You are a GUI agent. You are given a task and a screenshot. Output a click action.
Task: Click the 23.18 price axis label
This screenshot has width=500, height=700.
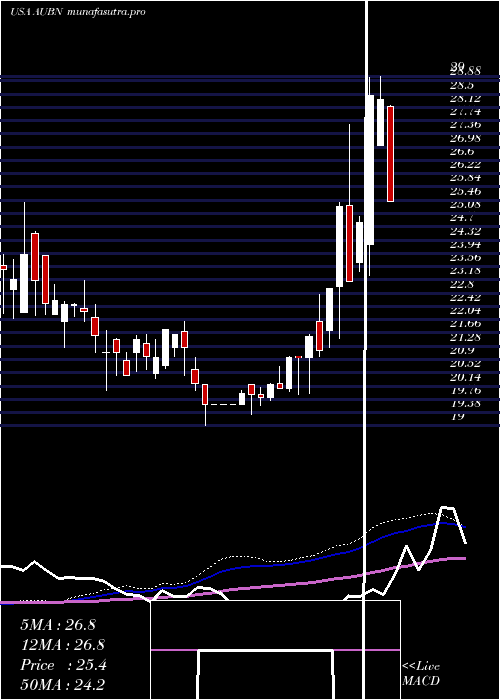click(465, 271)
